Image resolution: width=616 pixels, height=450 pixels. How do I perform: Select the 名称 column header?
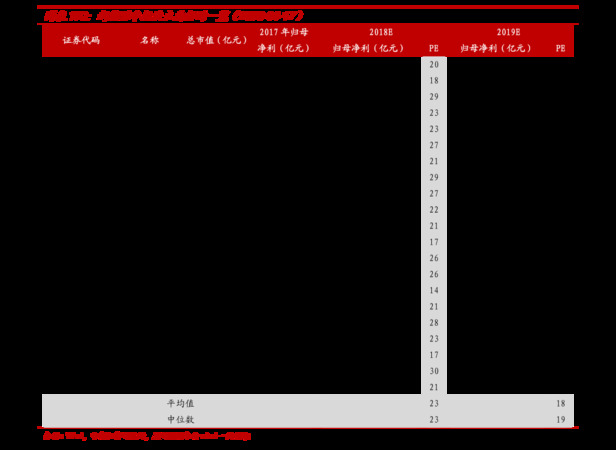[x=149, y=40]
